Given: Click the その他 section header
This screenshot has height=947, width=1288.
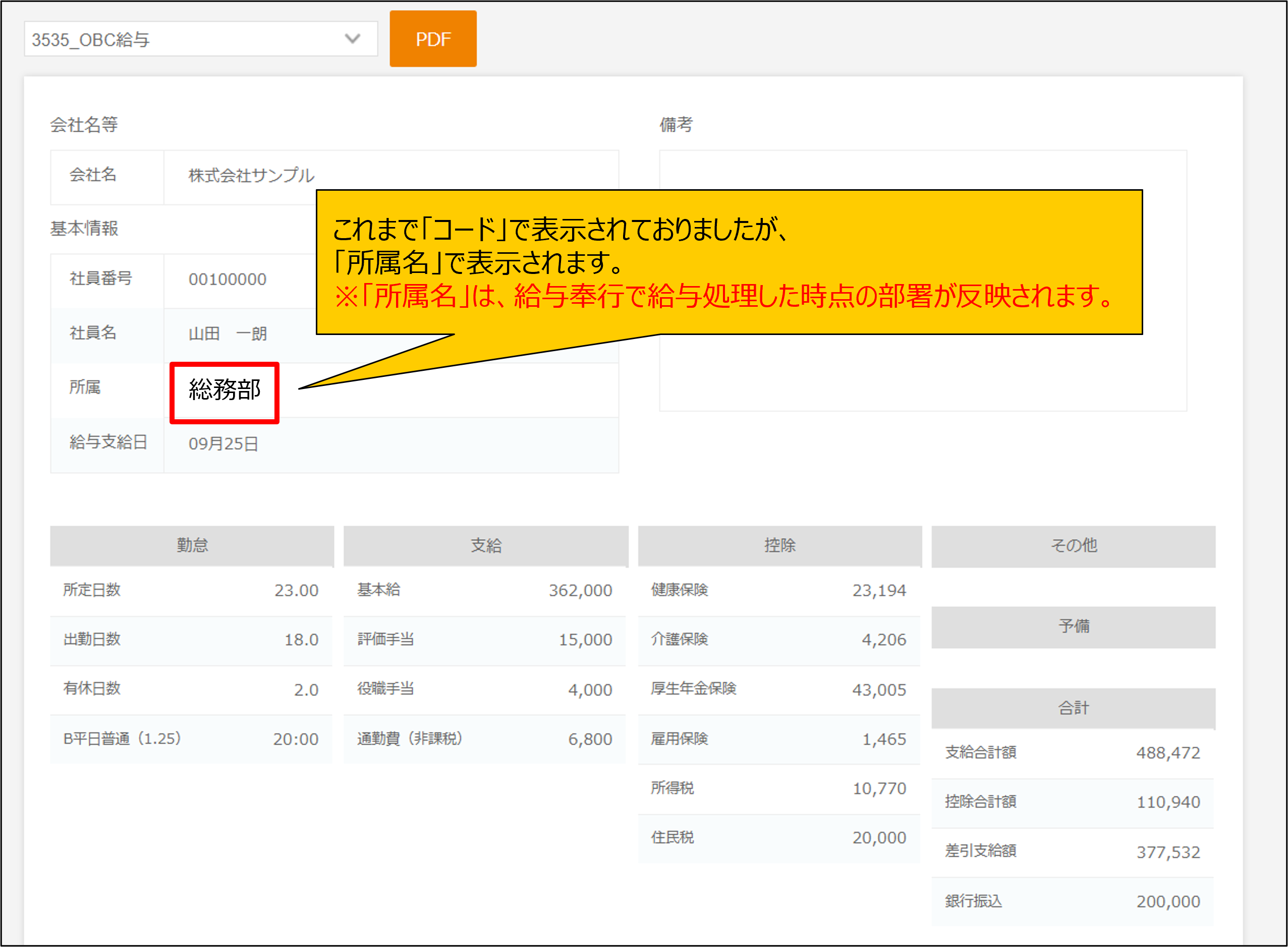Looking at the screenshot, I should point(1073,545).
